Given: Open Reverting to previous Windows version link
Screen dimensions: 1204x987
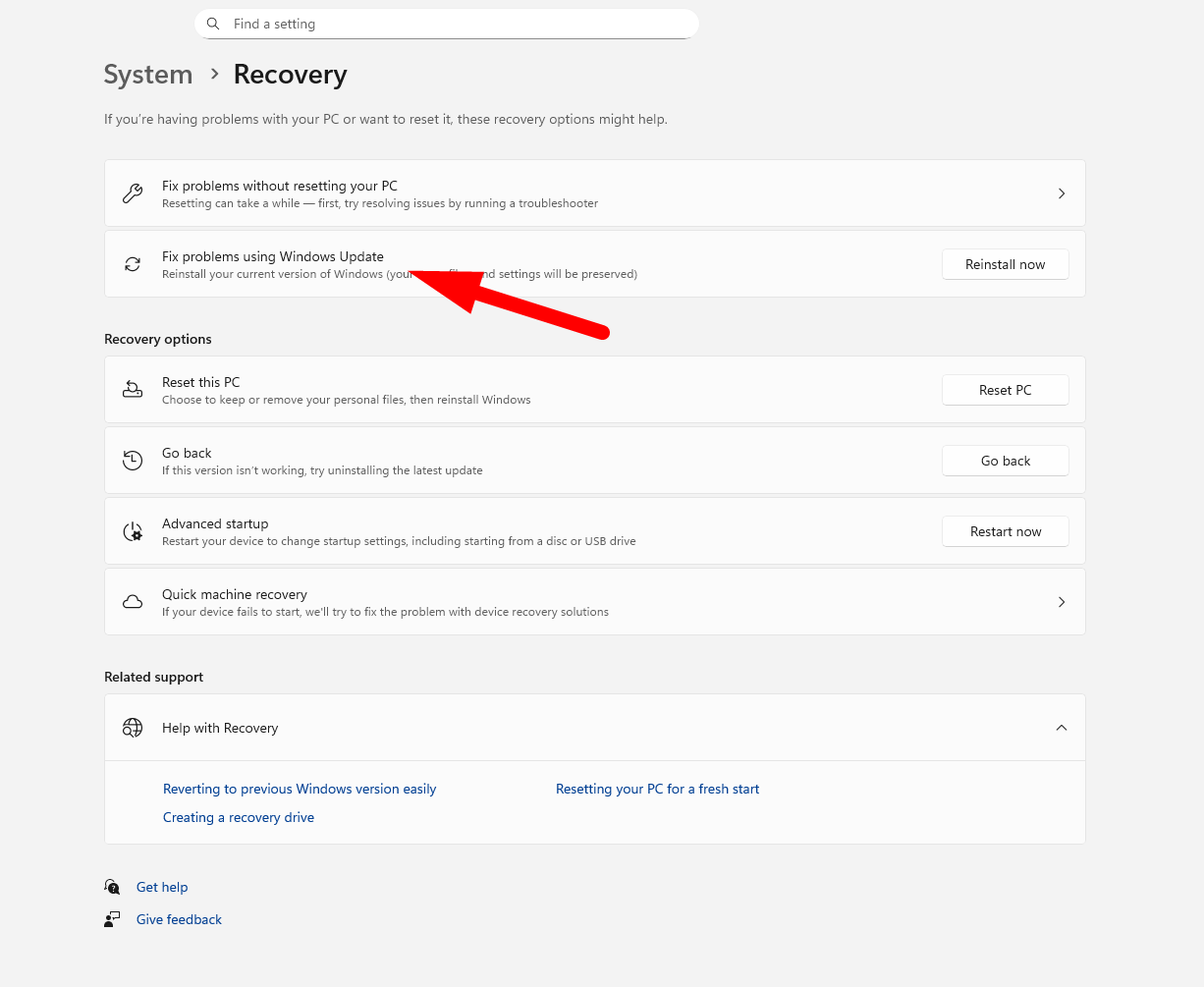Looking at the screenshot, I should pos(300,789).
